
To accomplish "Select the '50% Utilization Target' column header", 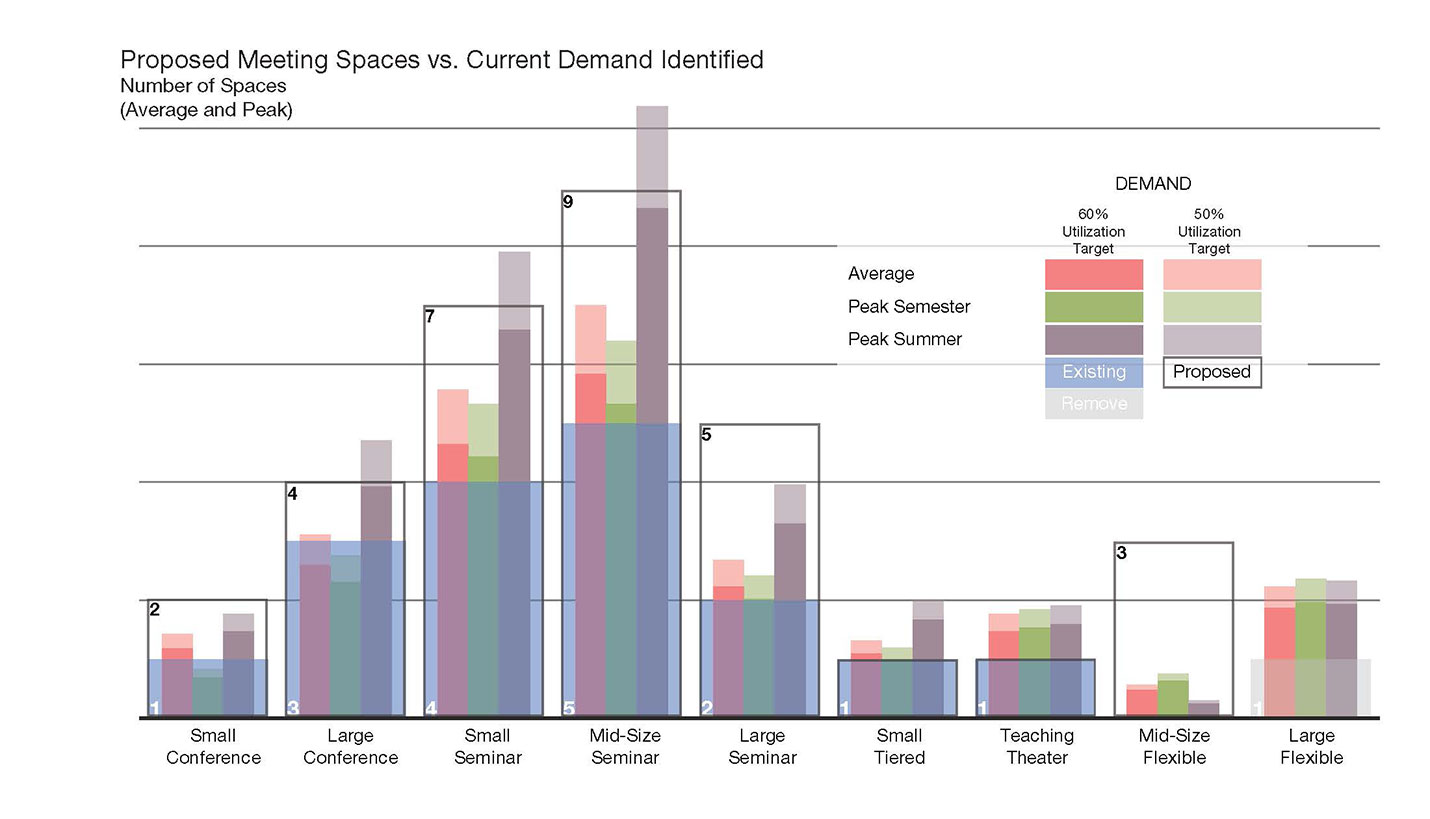I will pos(1209,231).
